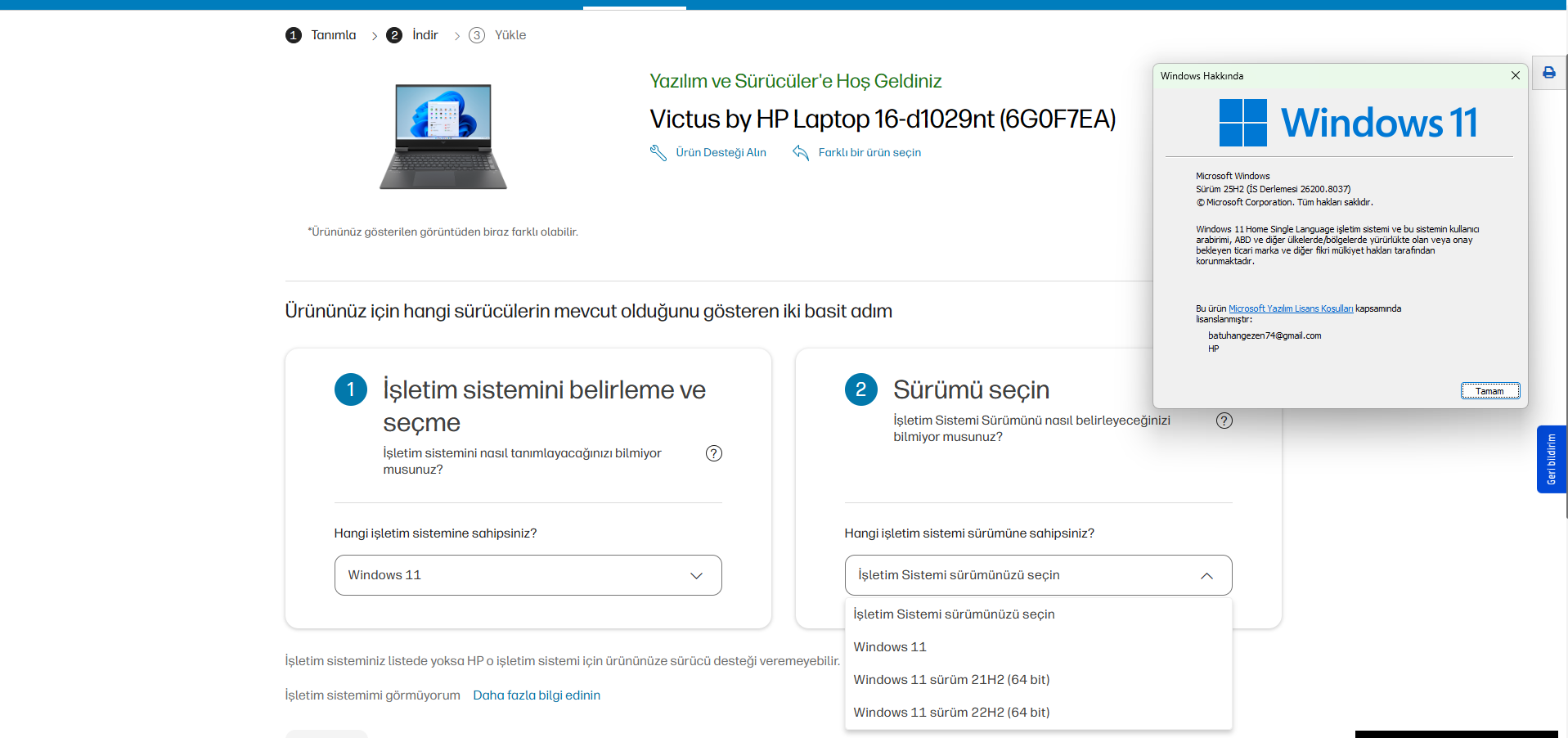Select 'Windows 11 sürüm 21H2 (64 bit)' option
Screen dimensions: 1568x738
[1038, 680]
